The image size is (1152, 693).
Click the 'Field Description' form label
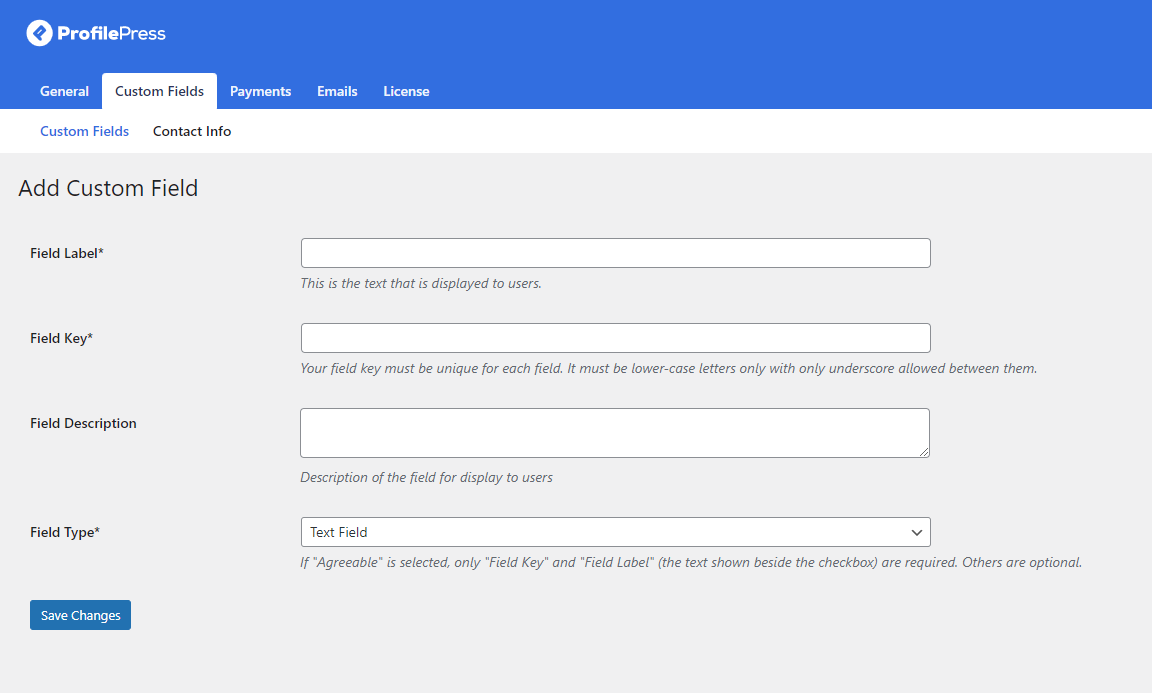[x=83, y=423]
